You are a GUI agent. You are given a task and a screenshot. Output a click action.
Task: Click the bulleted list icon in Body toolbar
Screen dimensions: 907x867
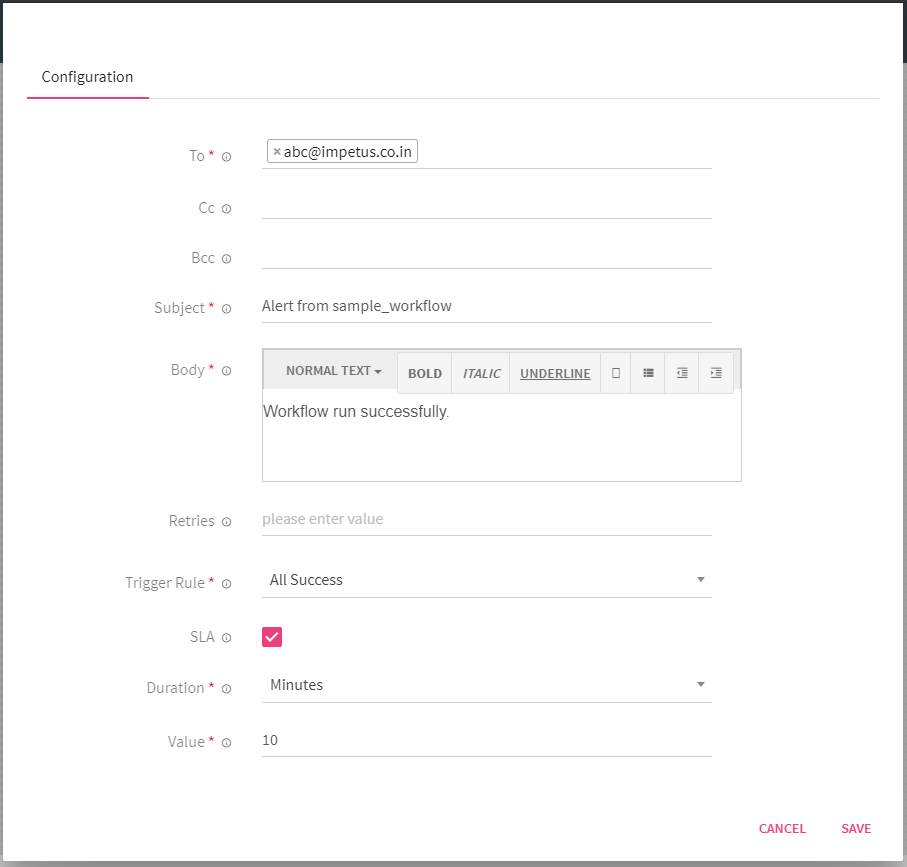pyautogui.click(x=648, y=373)
